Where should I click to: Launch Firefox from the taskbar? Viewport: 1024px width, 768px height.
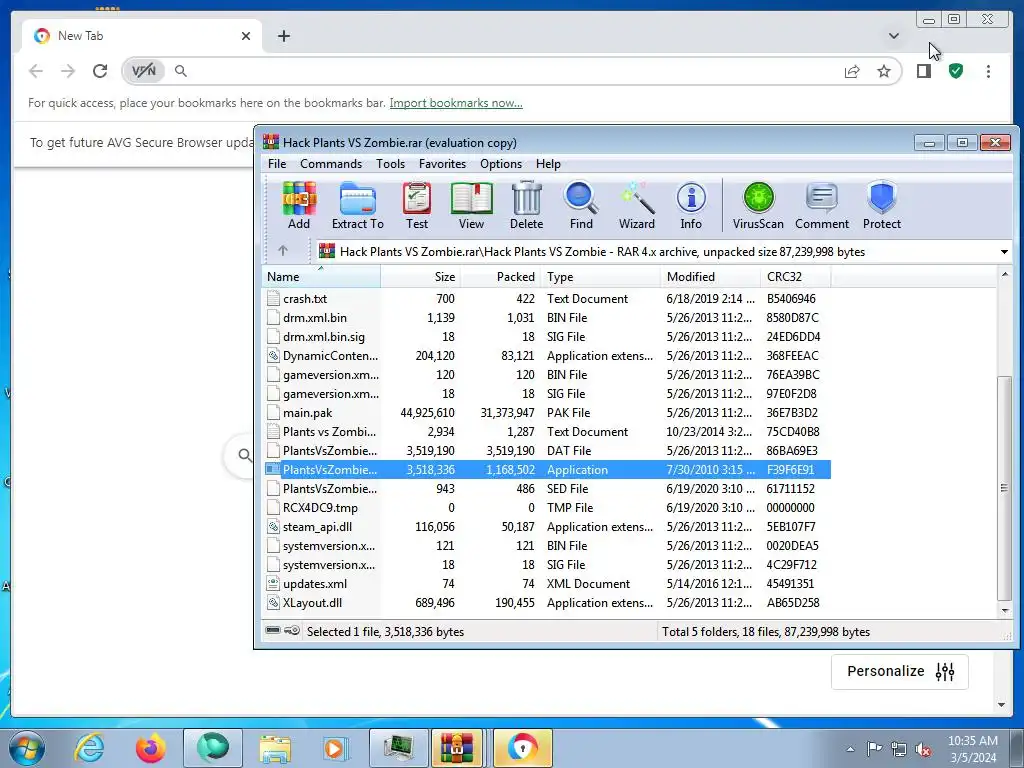click(150, 748)
